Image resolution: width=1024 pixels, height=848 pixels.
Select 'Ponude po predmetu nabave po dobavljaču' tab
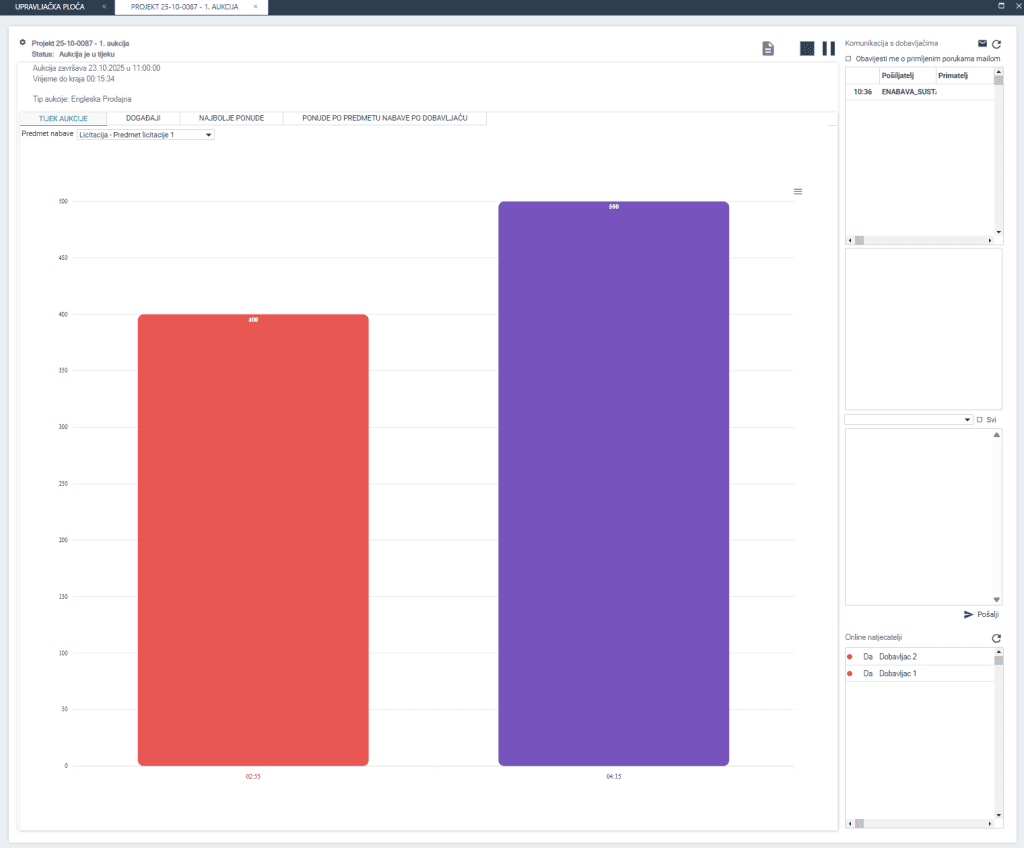coord(385,118)
